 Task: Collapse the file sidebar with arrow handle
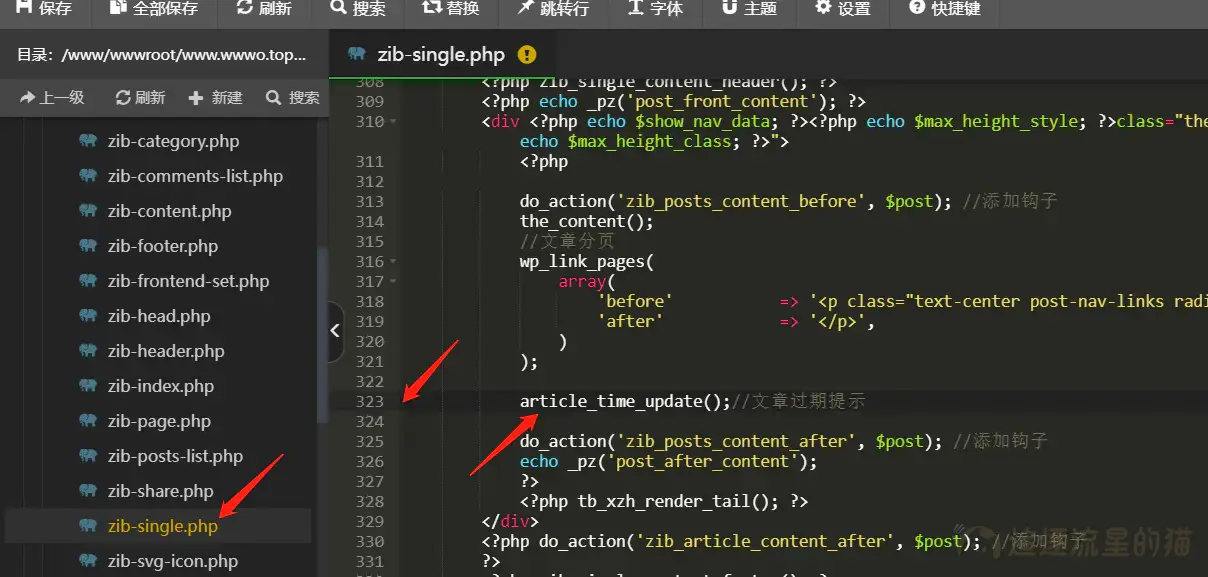tap(335, 330)
